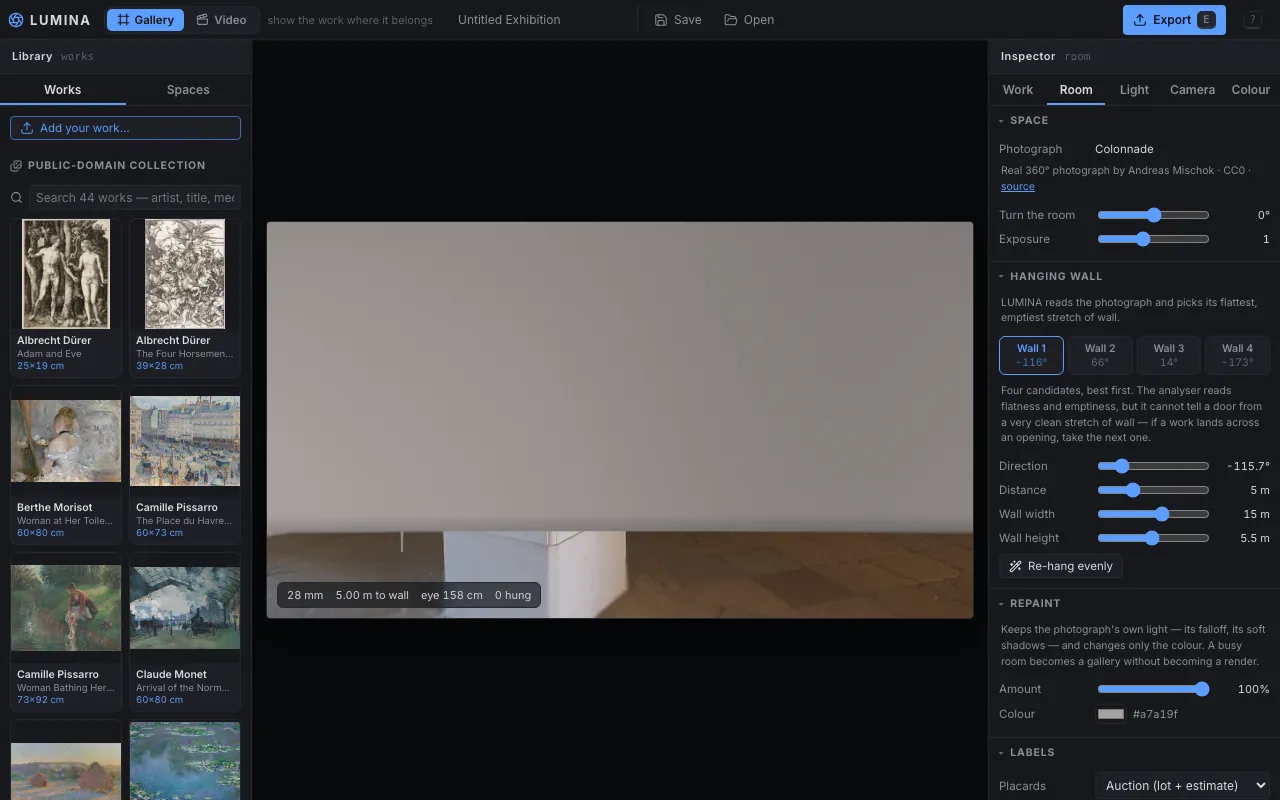The image size is (1280, 800).
Task: Click the LUMINA logo icon
Action: (15, 20)
